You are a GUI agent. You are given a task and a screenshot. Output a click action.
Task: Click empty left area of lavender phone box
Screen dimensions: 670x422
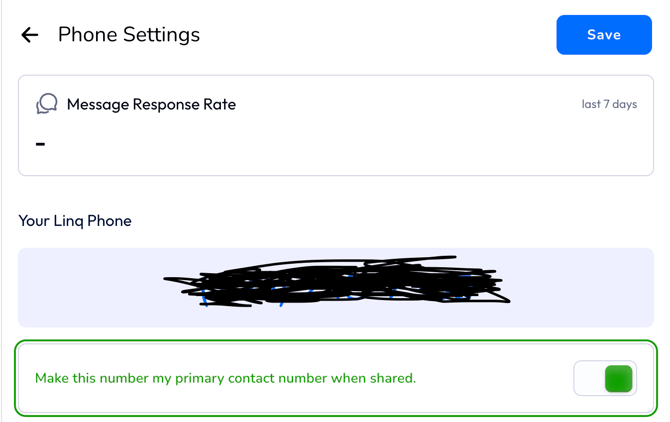tap(90, 287)
